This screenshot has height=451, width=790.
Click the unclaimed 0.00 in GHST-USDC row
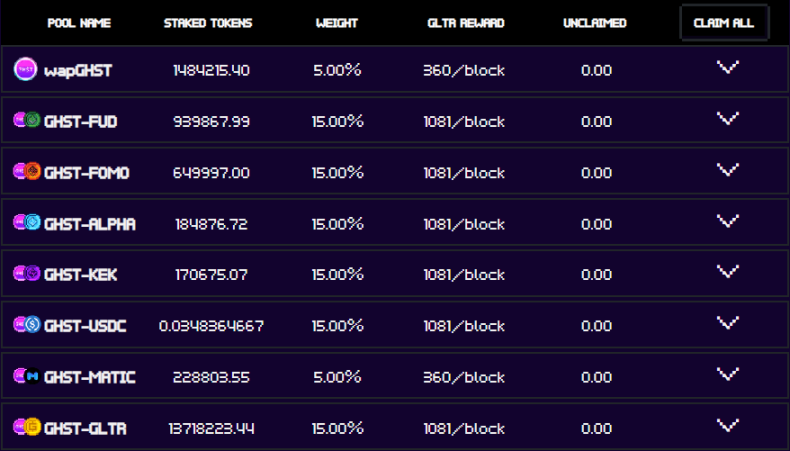(x=597, y=326)
